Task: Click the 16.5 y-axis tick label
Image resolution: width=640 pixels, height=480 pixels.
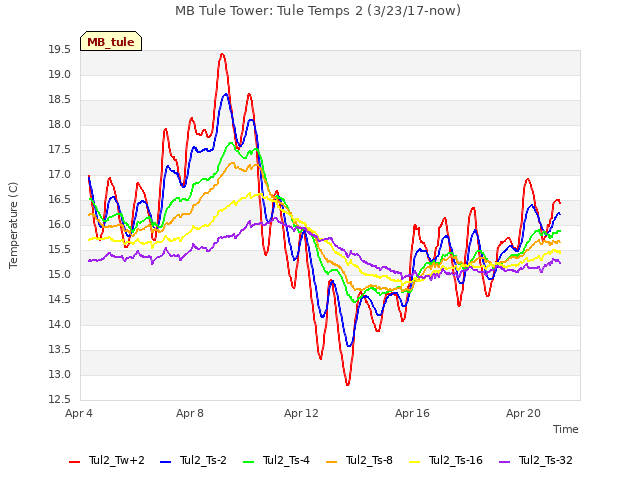Action: click(60, 200)
